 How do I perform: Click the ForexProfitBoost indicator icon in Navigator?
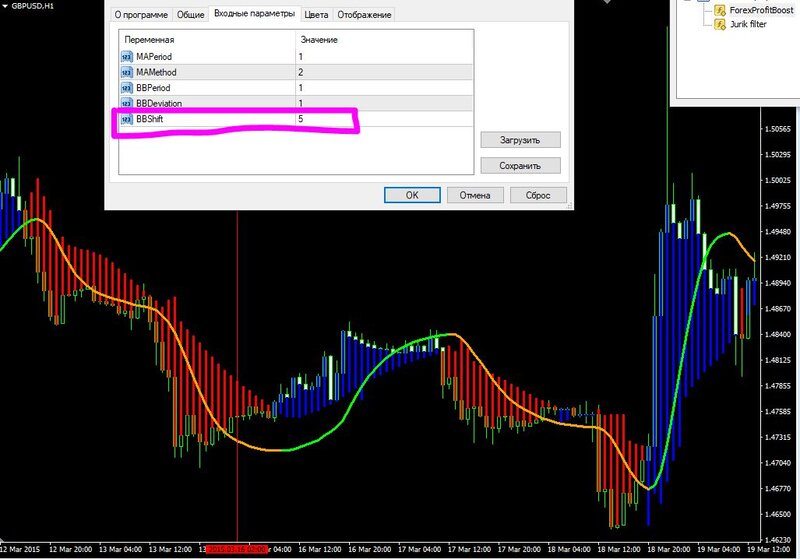[x=719, y=10]
